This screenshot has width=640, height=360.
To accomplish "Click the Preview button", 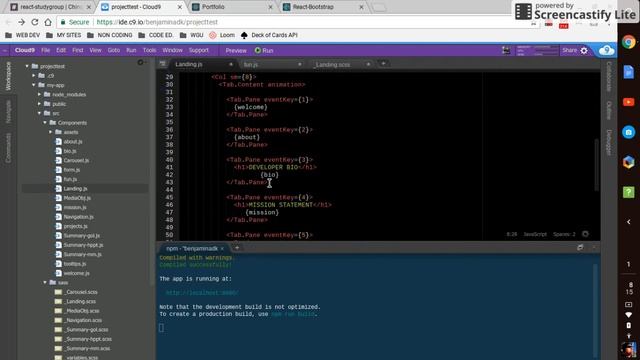I will tap(236, 51).
